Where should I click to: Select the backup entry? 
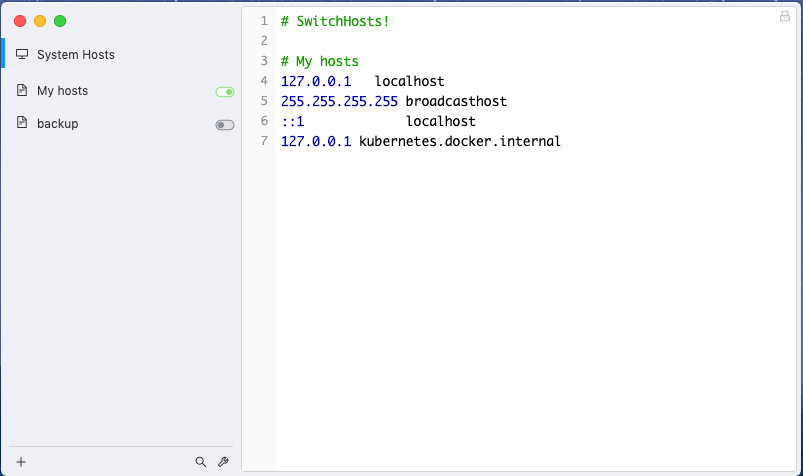coord(121,124)
